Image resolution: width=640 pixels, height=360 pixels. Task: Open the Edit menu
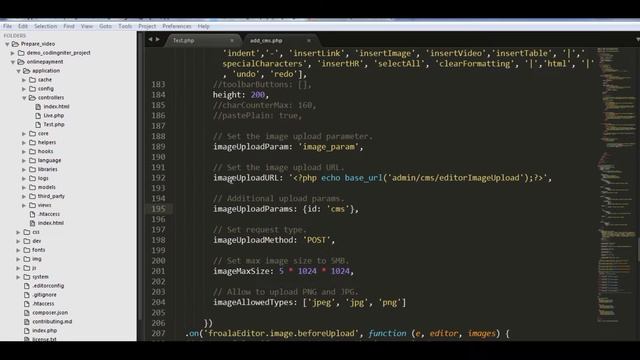pyautogui.click(x=23, y=26)
